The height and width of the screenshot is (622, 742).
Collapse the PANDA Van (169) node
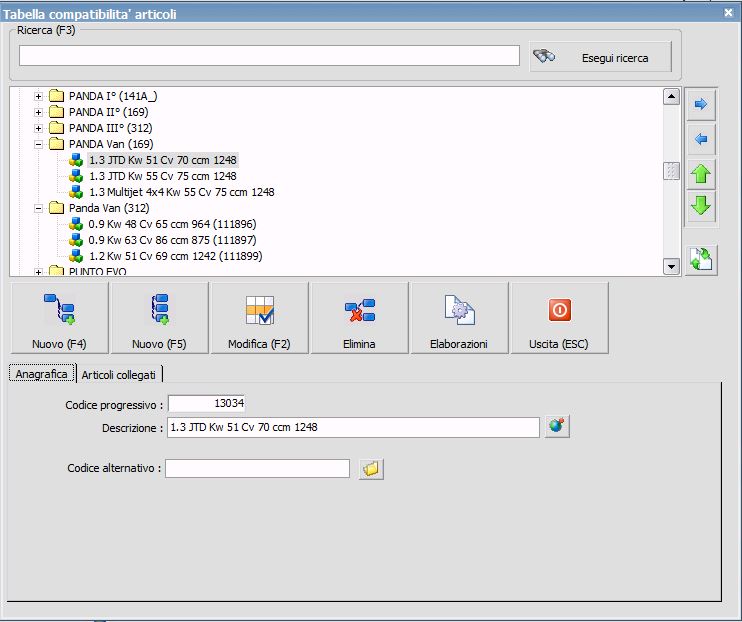point(38,144)
